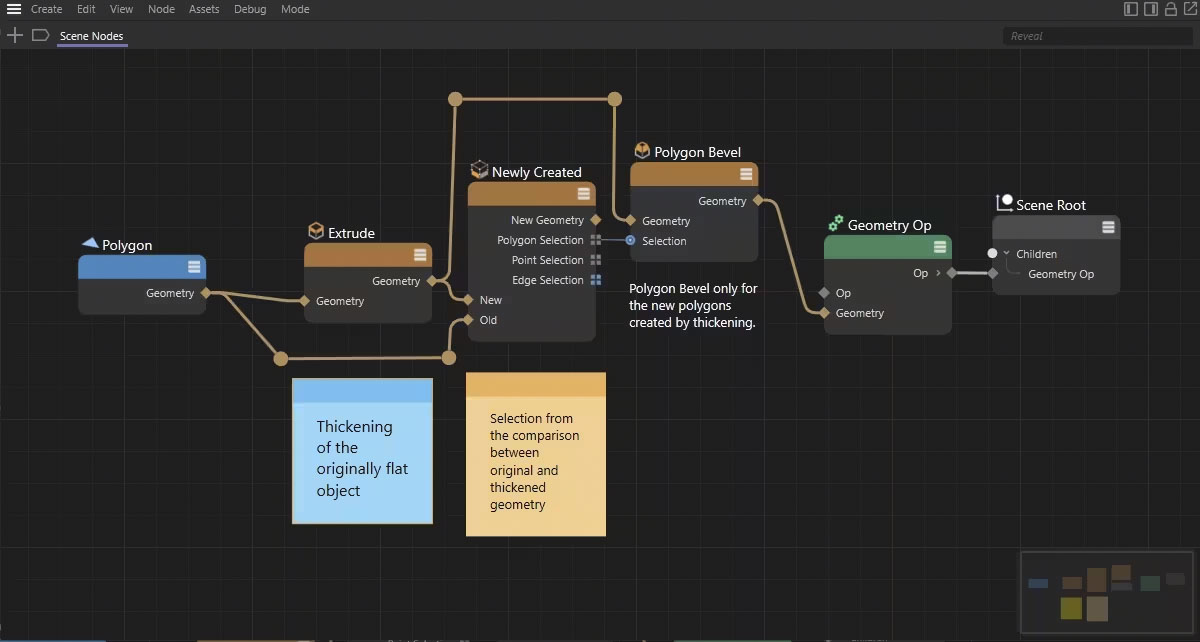Toggle the editor lock icon
This screenshot has height=642, width=1200.
1170,9
